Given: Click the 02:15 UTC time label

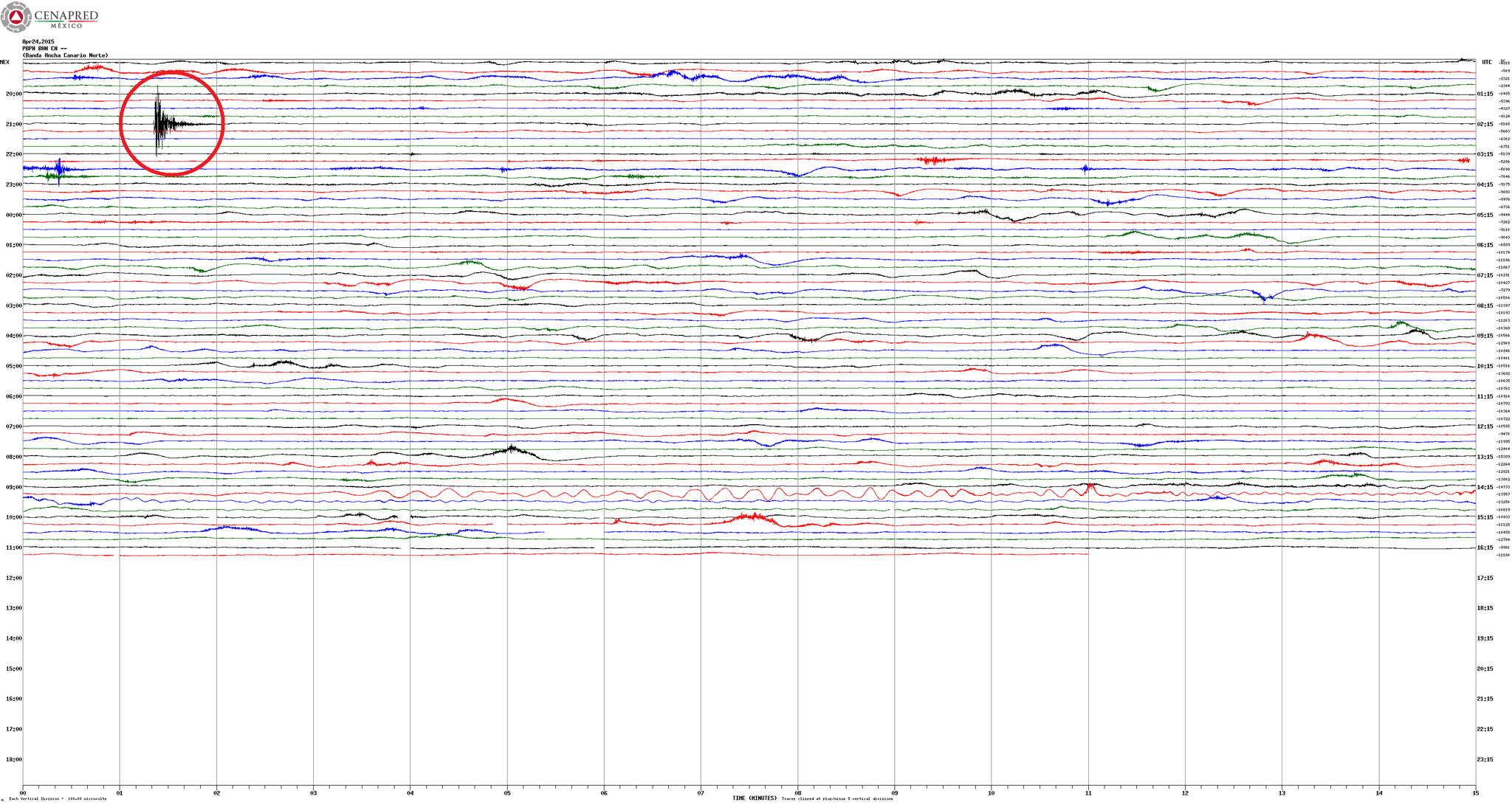Looking at the screenshot, I should pyautogui.click(x=1485, y=124).
